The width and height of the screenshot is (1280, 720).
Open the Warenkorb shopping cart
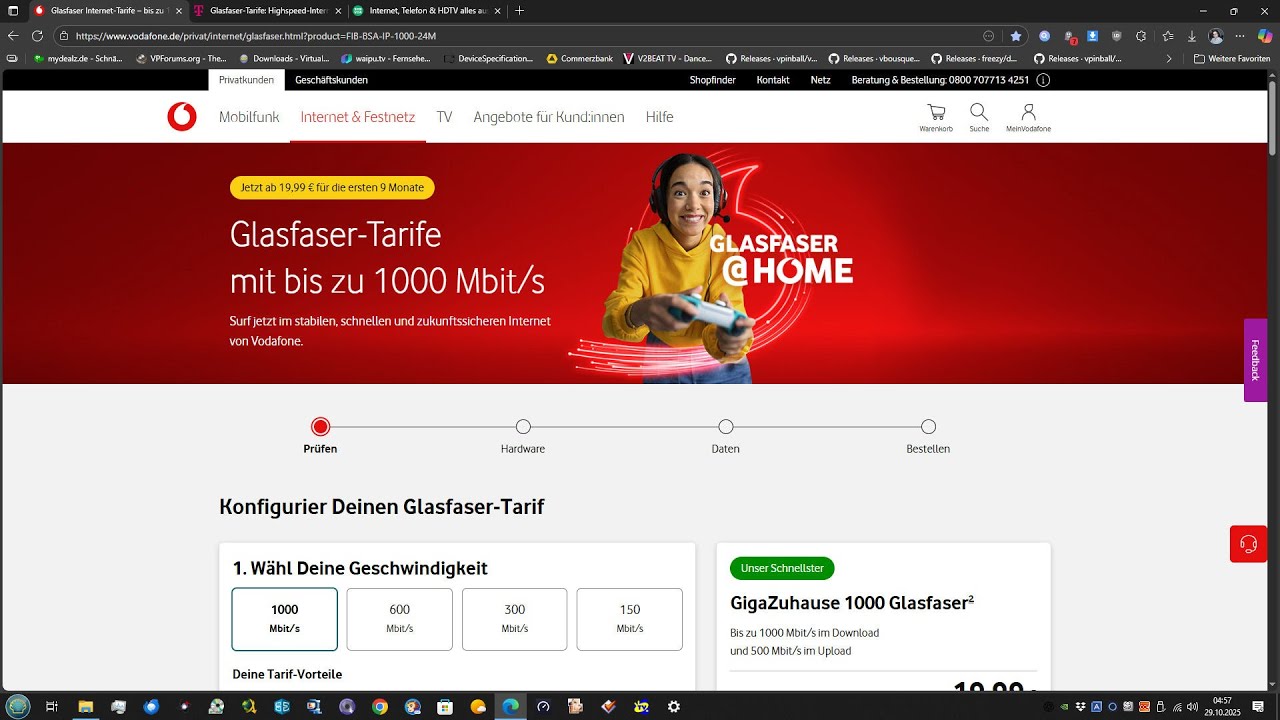coord(936,117)
